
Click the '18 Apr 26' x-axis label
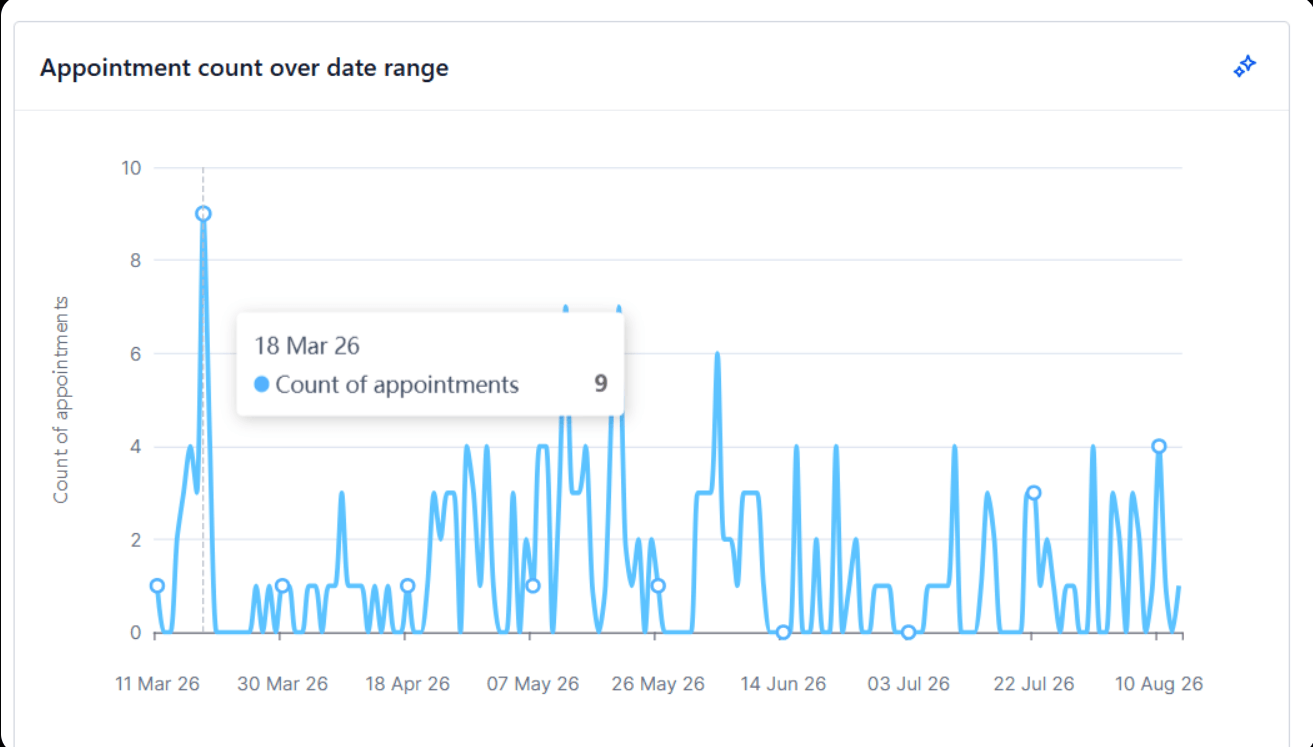point(407,684)
